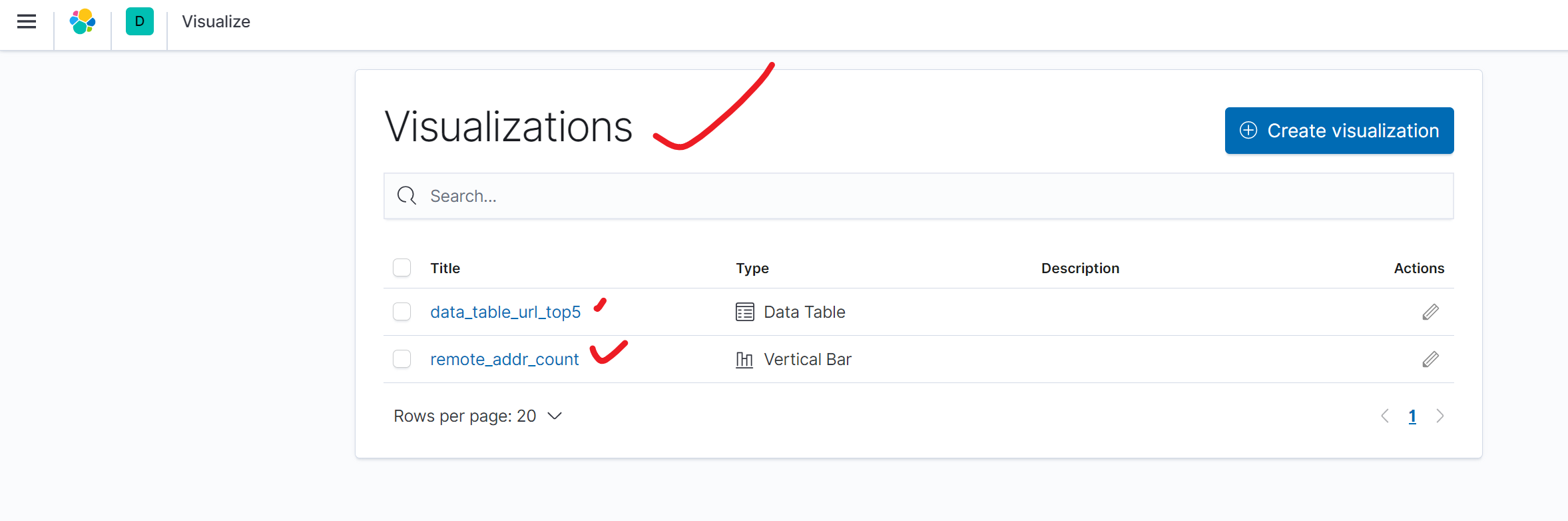Click the Visualize breadcrumb
The height and width of the screenshot is (521, 1568).
pos(216,22)
